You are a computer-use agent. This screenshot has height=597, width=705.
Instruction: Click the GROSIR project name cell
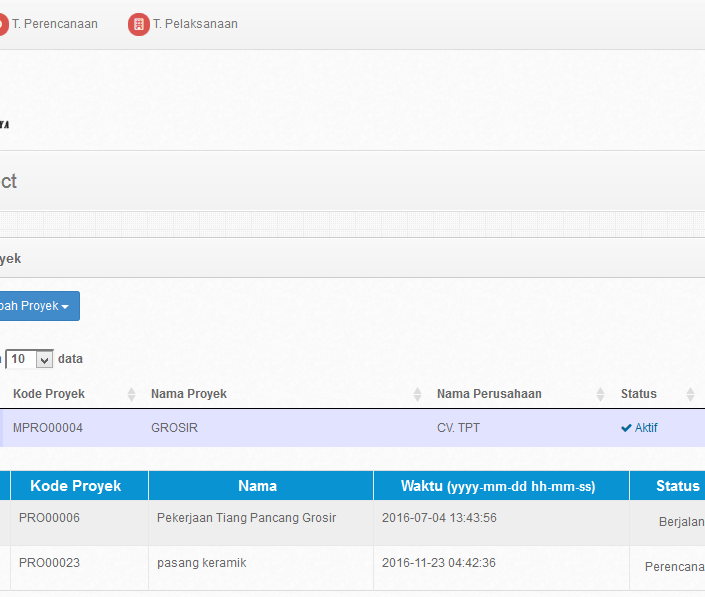point(174,428)
